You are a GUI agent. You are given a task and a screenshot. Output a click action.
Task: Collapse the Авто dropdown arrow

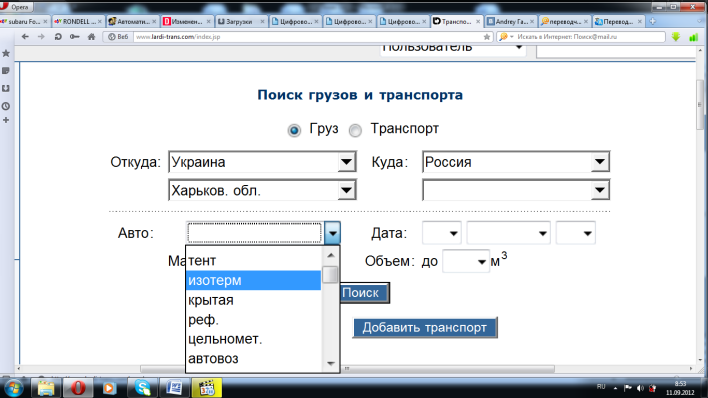pos(332,233)
